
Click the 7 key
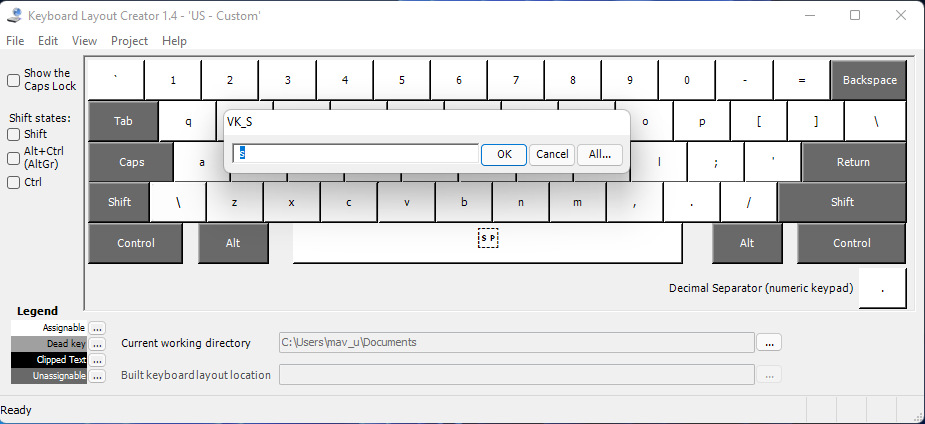point(516,80)
